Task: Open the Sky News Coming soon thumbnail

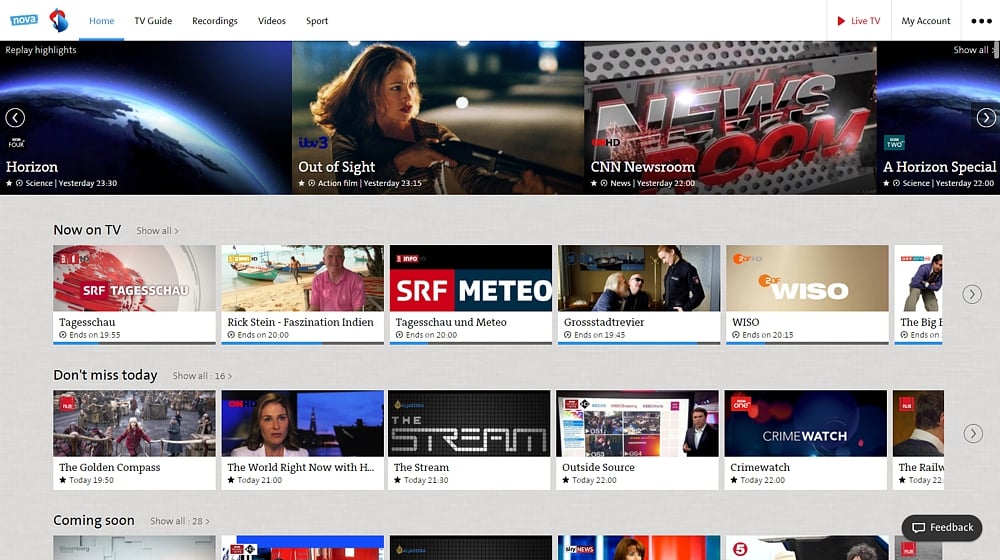Action: (639, 548)
